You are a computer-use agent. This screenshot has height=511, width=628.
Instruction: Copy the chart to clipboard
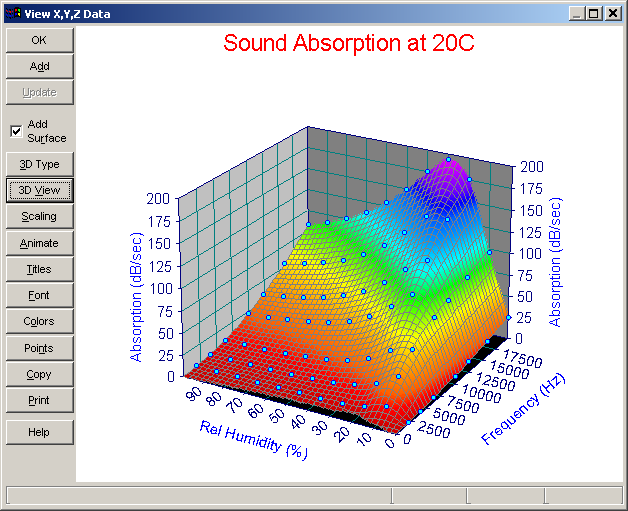(40, 374)
